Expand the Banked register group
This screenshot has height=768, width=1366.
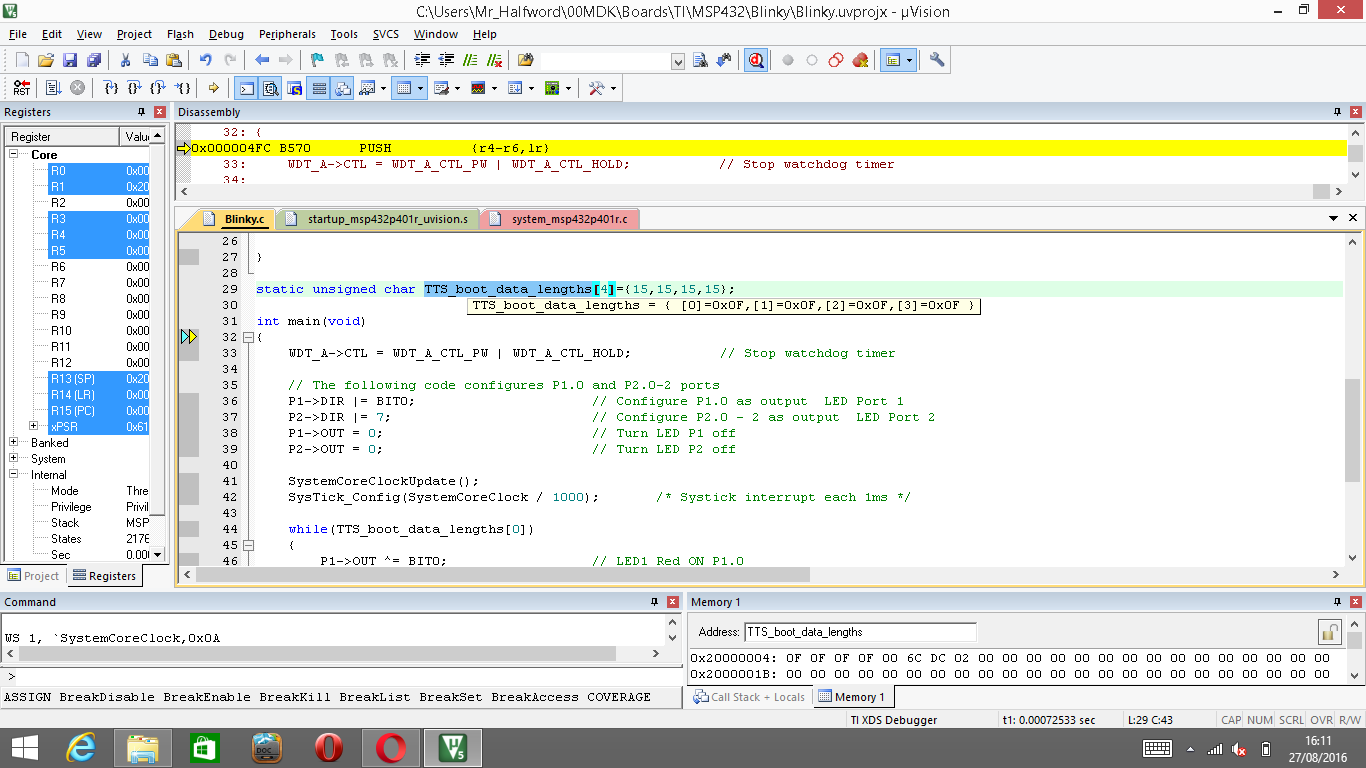tap(15, 443)
